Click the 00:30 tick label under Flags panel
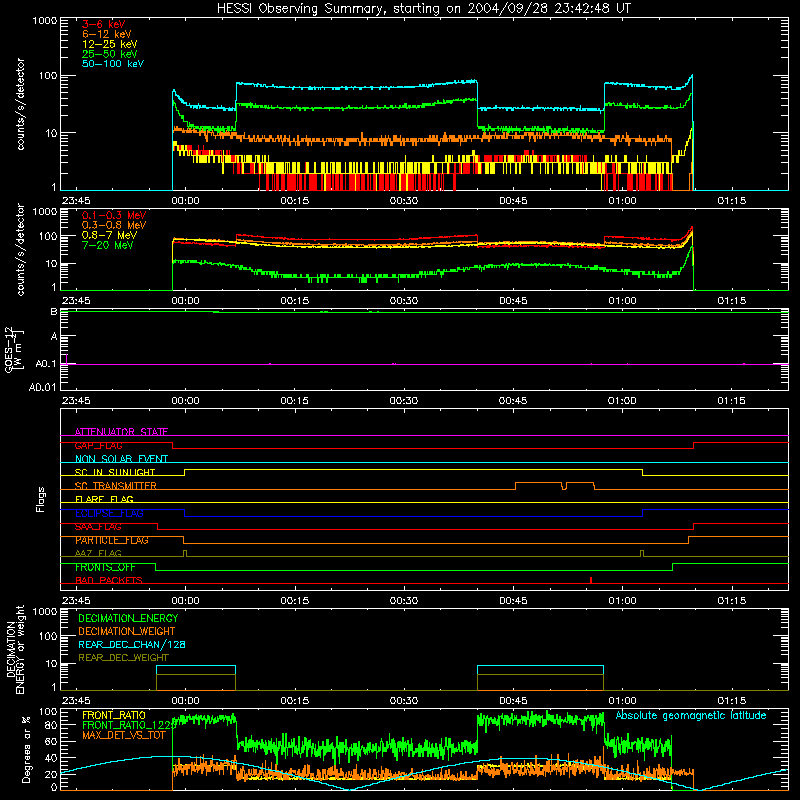Image resolution: width=800 pixels, height=800 pixels. coord(404,601)
